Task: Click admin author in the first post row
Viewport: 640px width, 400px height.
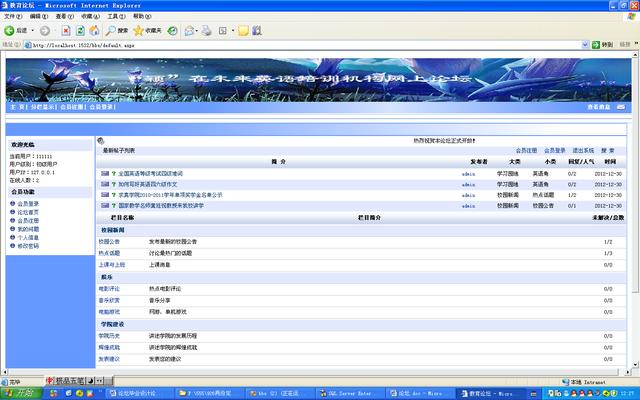Action: [468, 174]
